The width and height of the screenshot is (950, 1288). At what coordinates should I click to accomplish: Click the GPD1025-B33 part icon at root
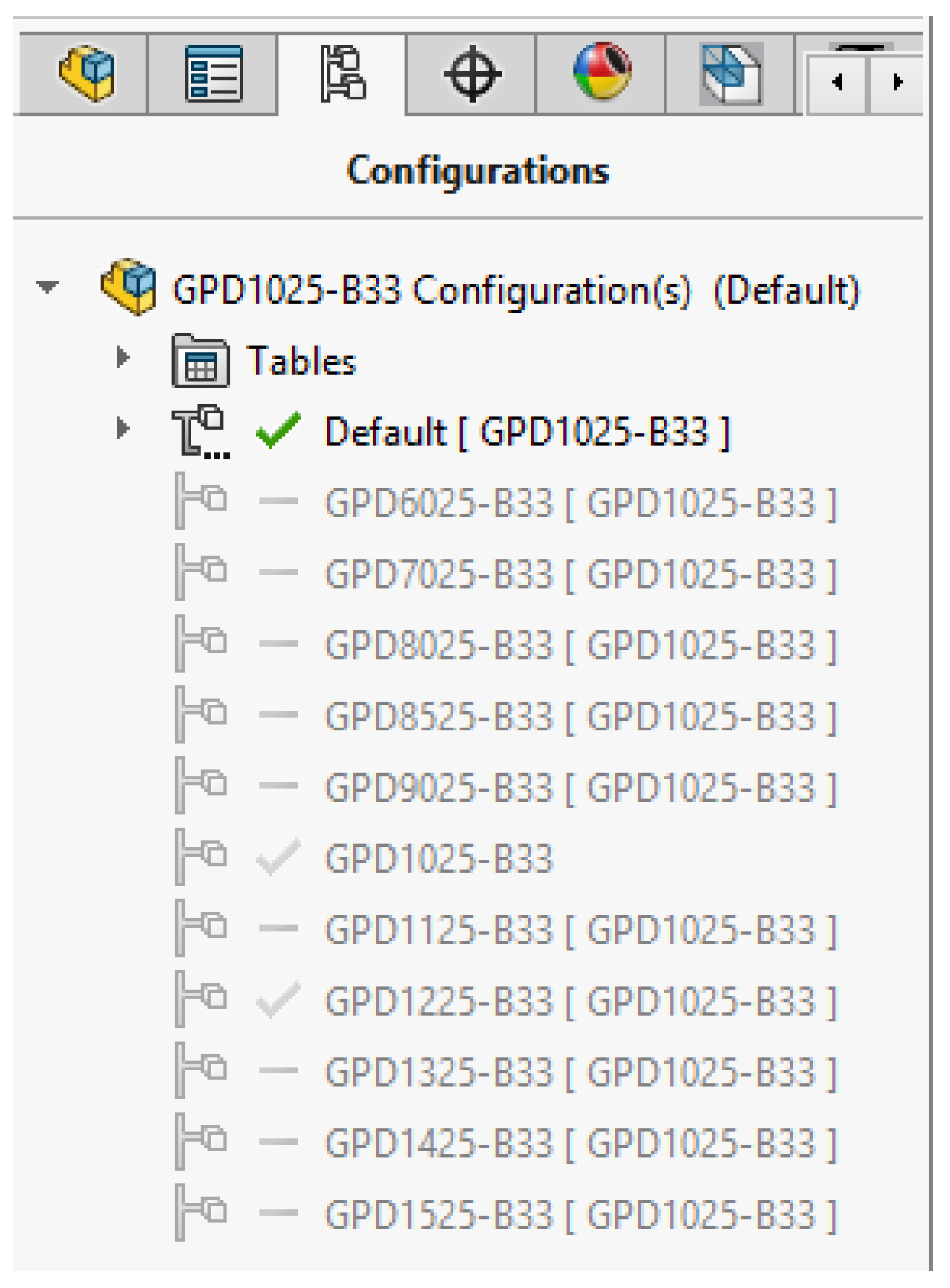128,287
